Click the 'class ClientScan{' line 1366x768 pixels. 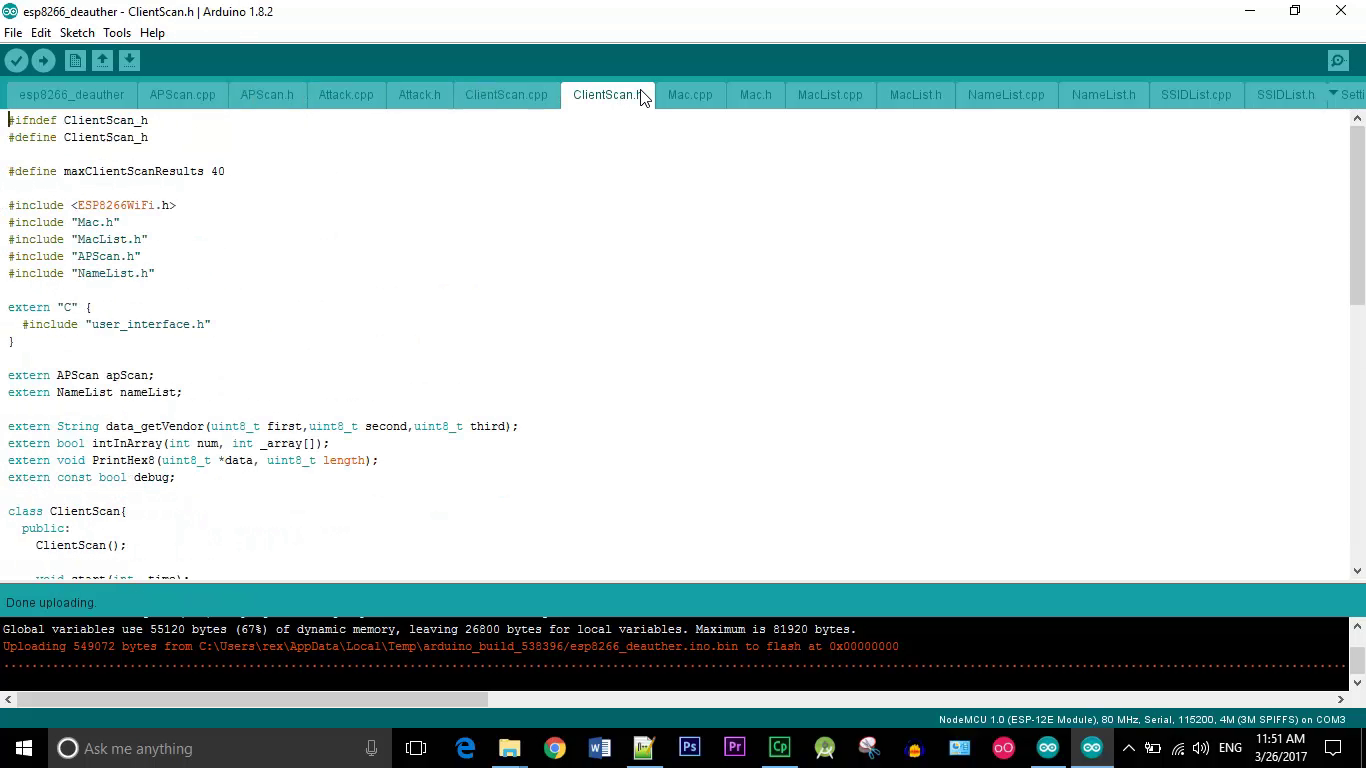point(67,511)
